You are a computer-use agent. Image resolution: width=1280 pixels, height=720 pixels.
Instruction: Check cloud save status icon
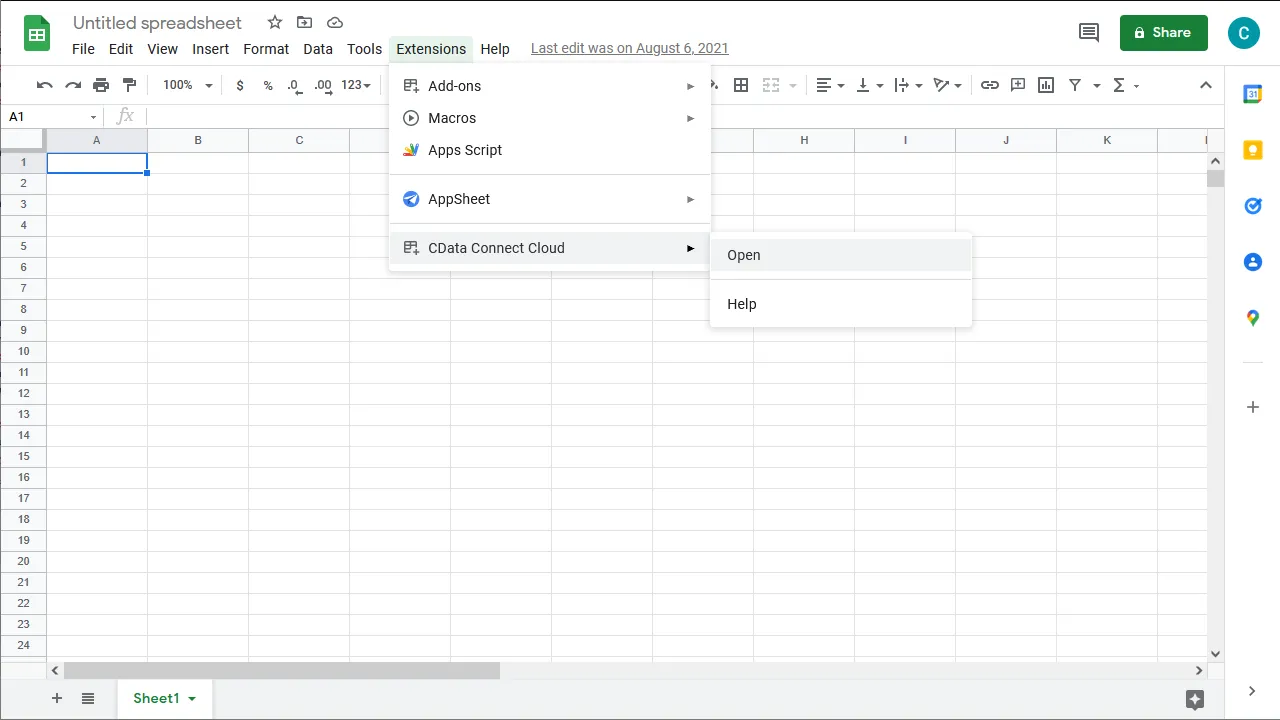pyautogui.click(x=335, y=22)
